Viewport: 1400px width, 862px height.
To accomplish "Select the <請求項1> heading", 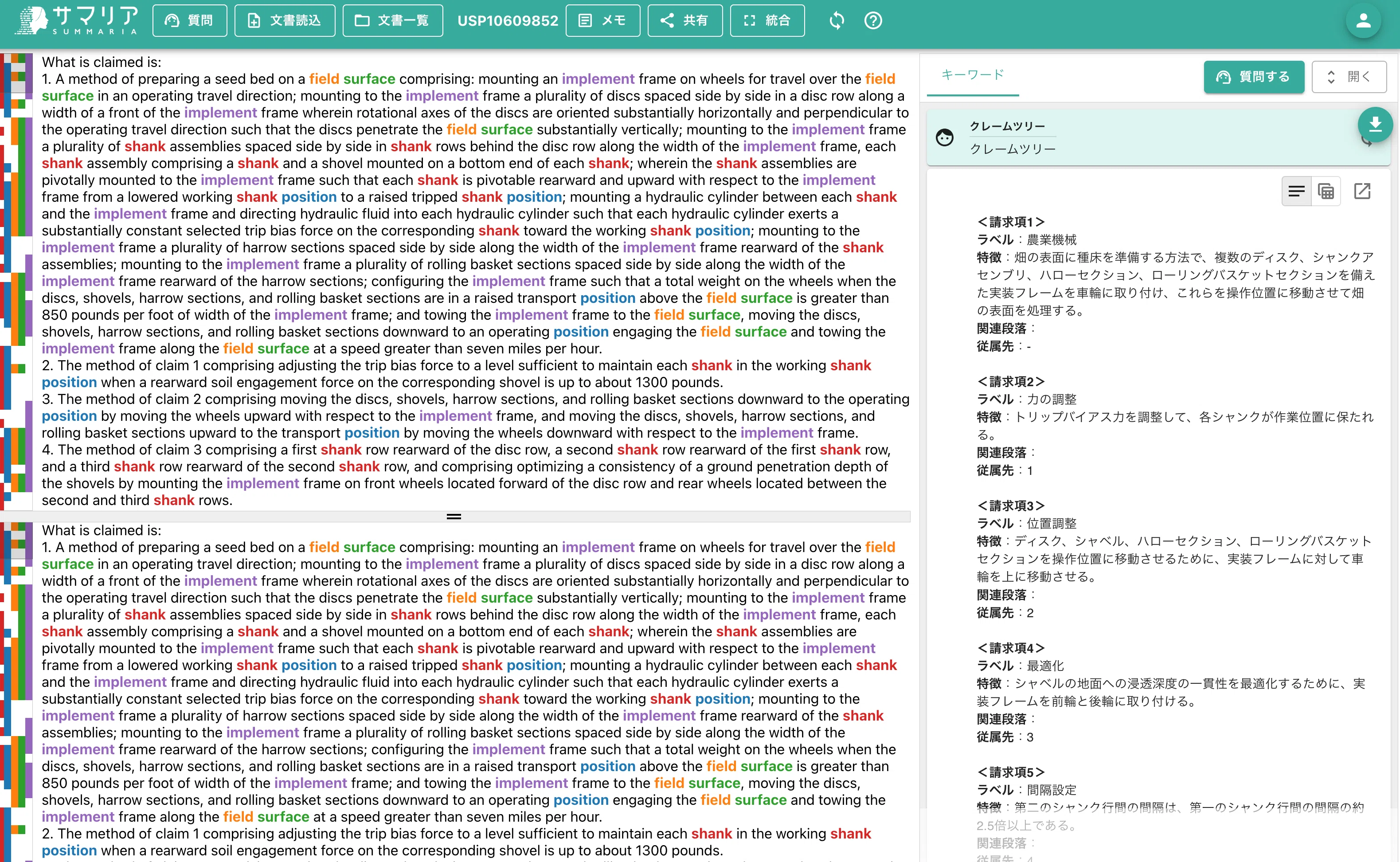I will tap(1011, 221).
